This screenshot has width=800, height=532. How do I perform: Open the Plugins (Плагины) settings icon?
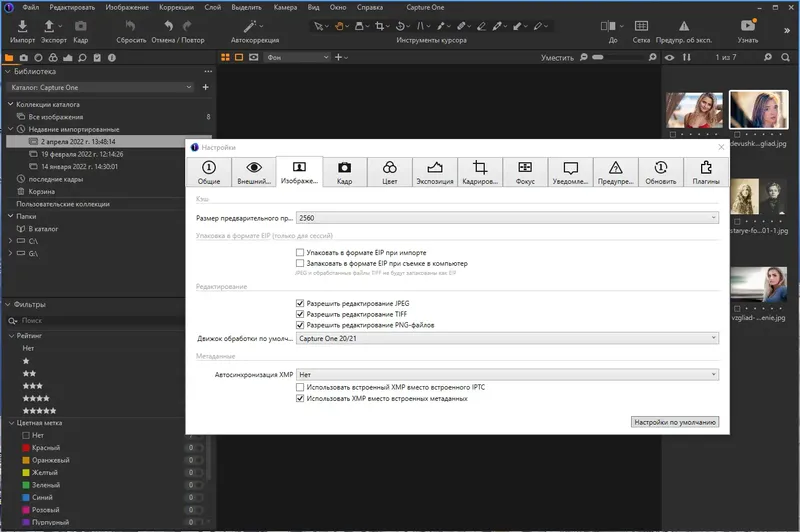pos(706,167)
